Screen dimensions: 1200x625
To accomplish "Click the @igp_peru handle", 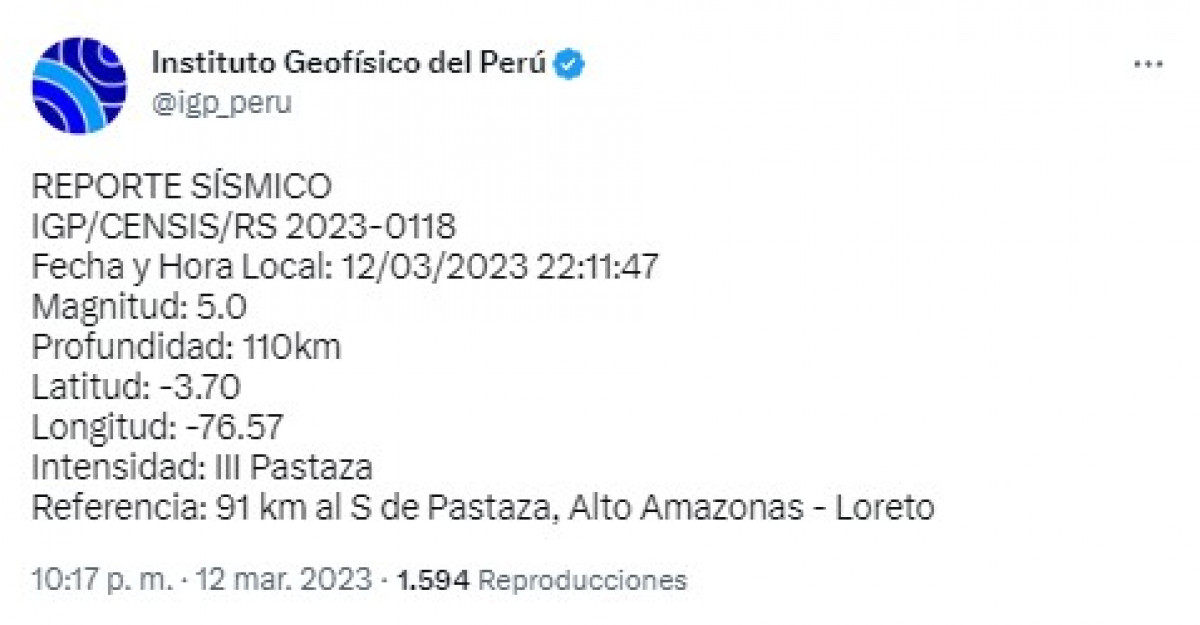I will pyautogui.click(x=221, y=102).
